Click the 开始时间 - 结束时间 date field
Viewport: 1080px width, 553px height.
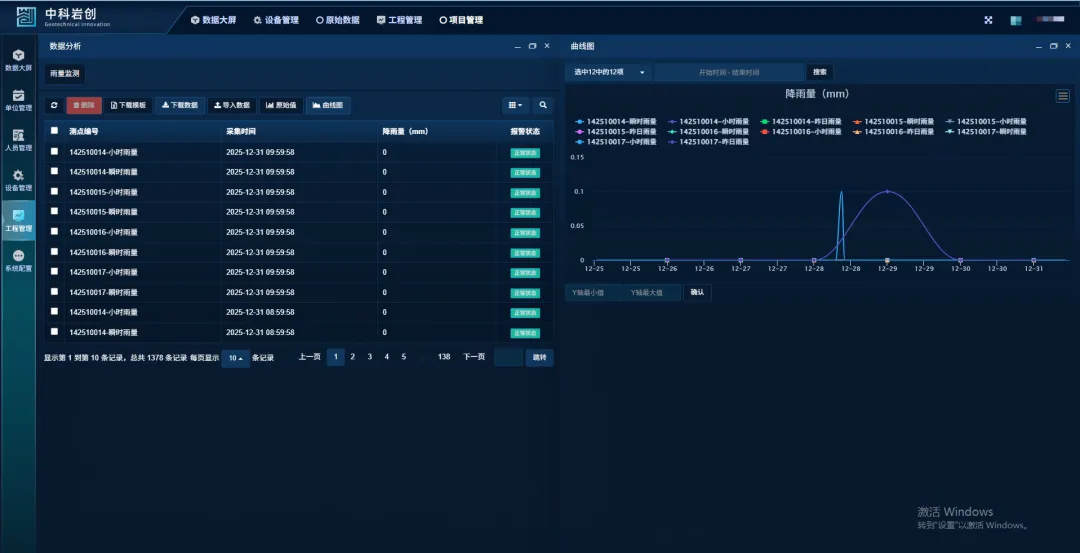(x=729, y=72)
